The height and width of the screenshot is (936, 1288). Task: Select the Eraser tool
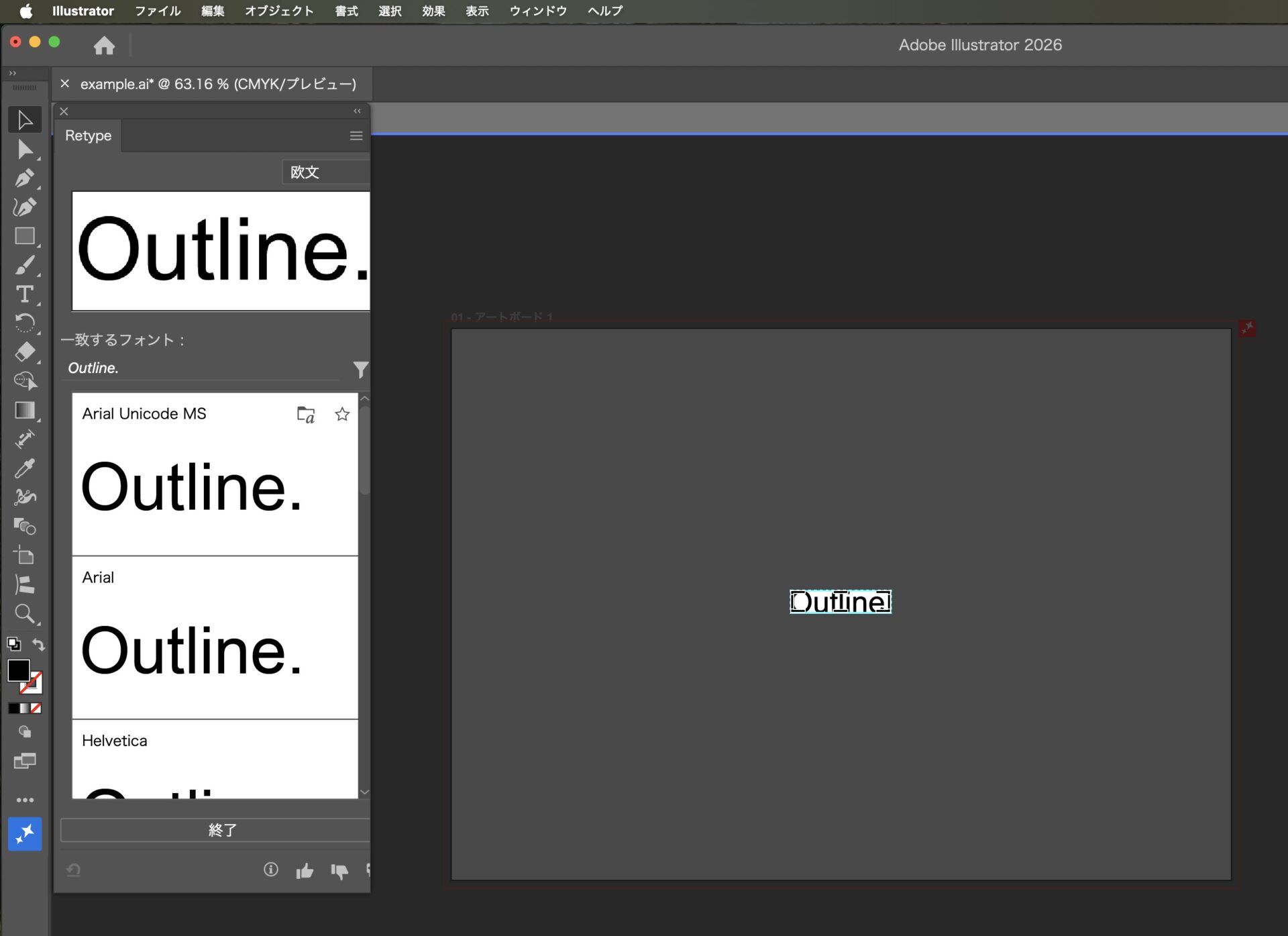(25, 352)
